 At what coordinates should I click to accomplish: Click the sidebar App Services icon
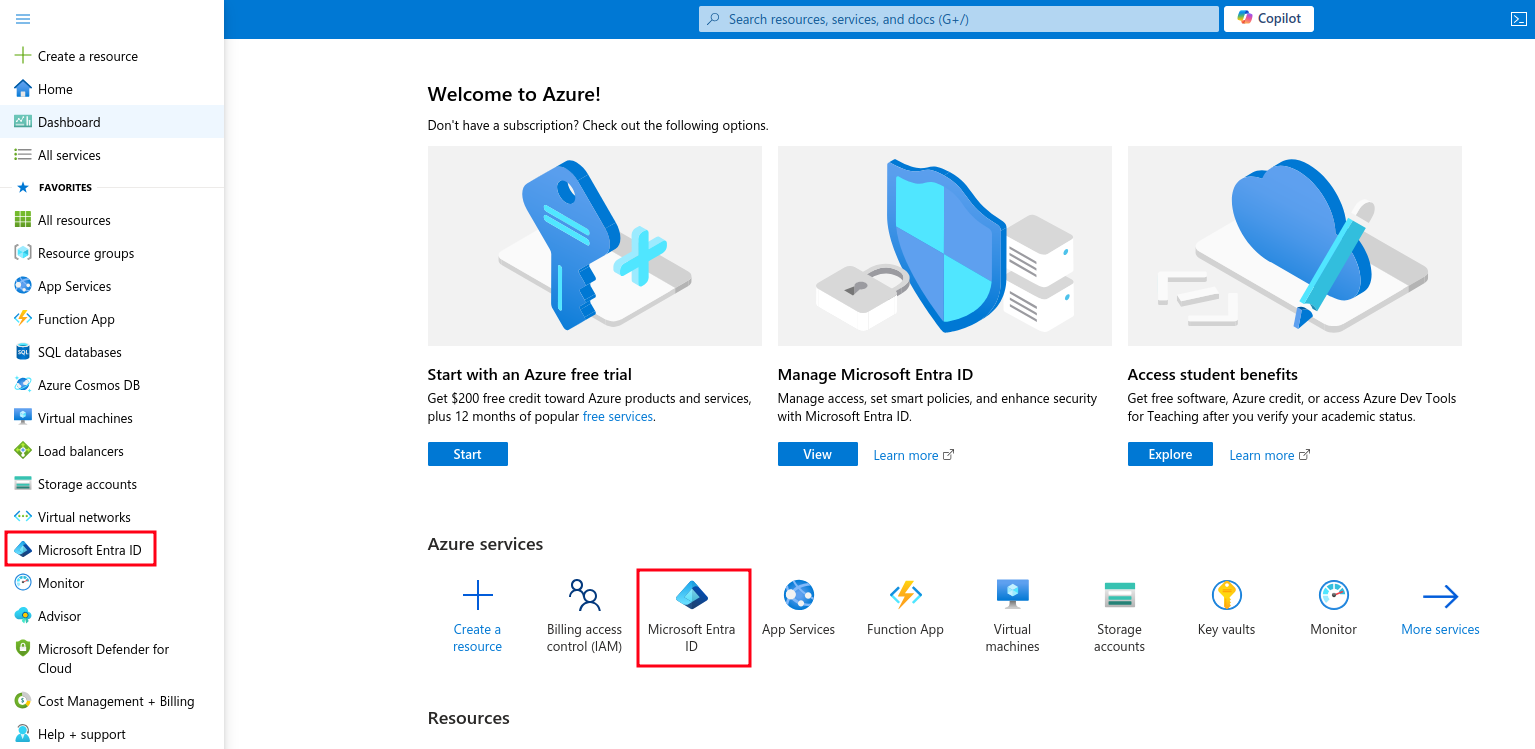[x=23, y=286]
